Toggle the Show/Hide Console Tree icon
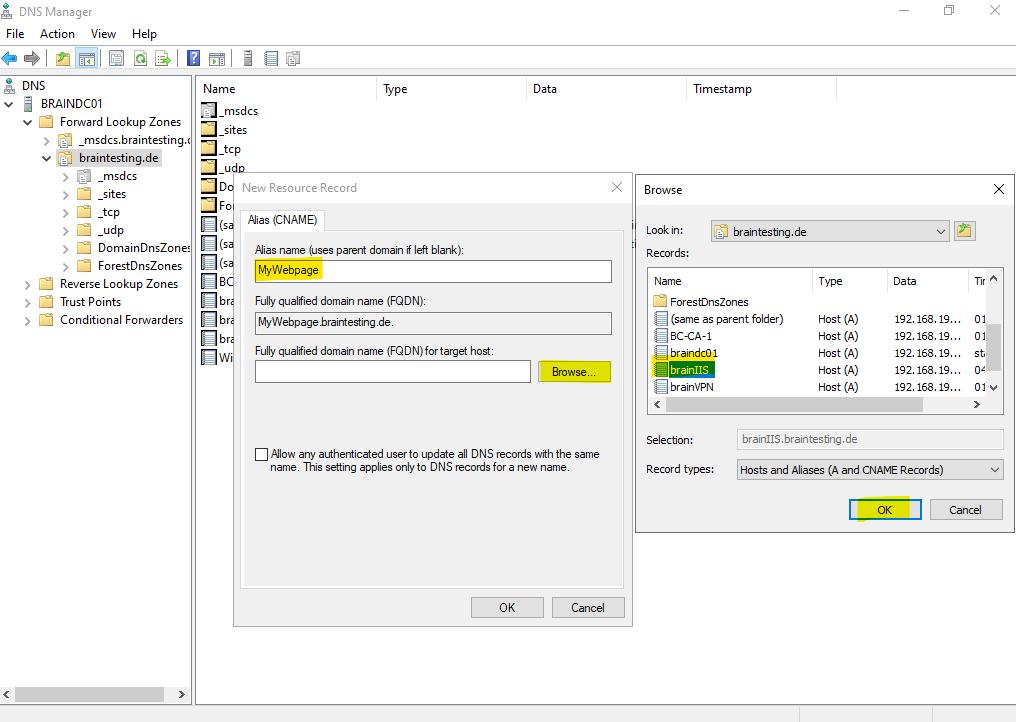The height and width of the screenshot is (722, 1016). [87, 59]
